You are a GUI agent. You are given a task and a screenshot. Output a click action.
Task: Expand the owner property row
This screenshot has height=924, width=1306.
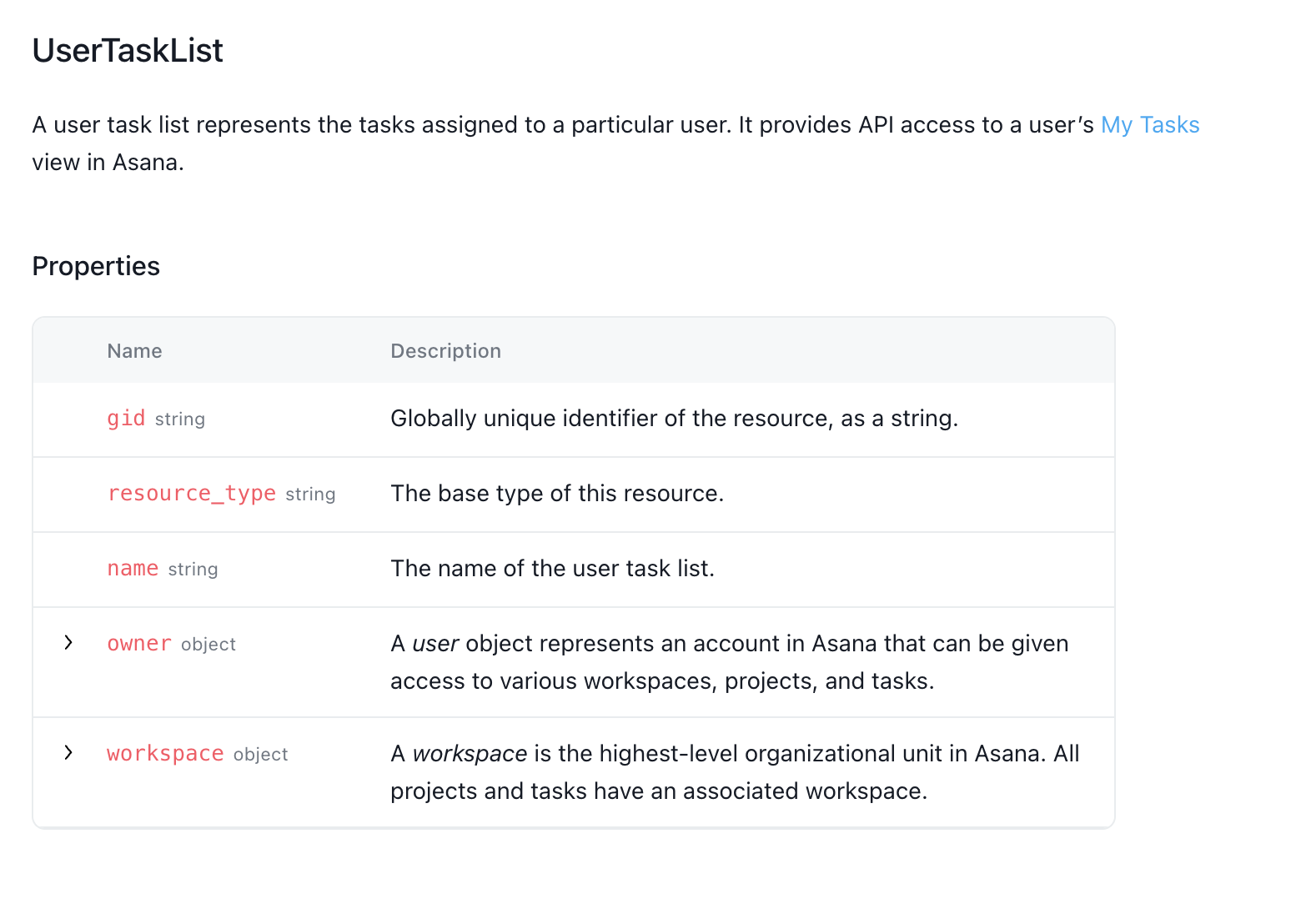68,643
